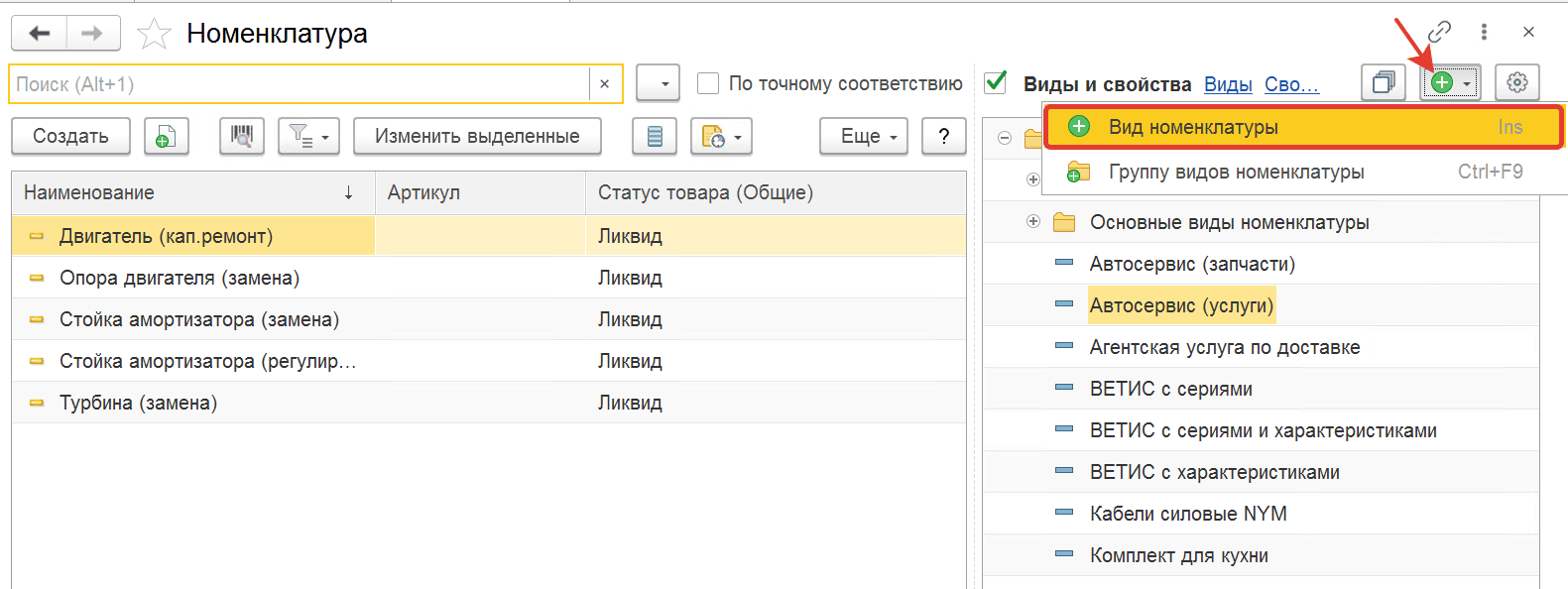Viewport: 1568px width, 589px height.
Task: Click the Создать button
Action: pyautogui.click(x=70, y=136)
